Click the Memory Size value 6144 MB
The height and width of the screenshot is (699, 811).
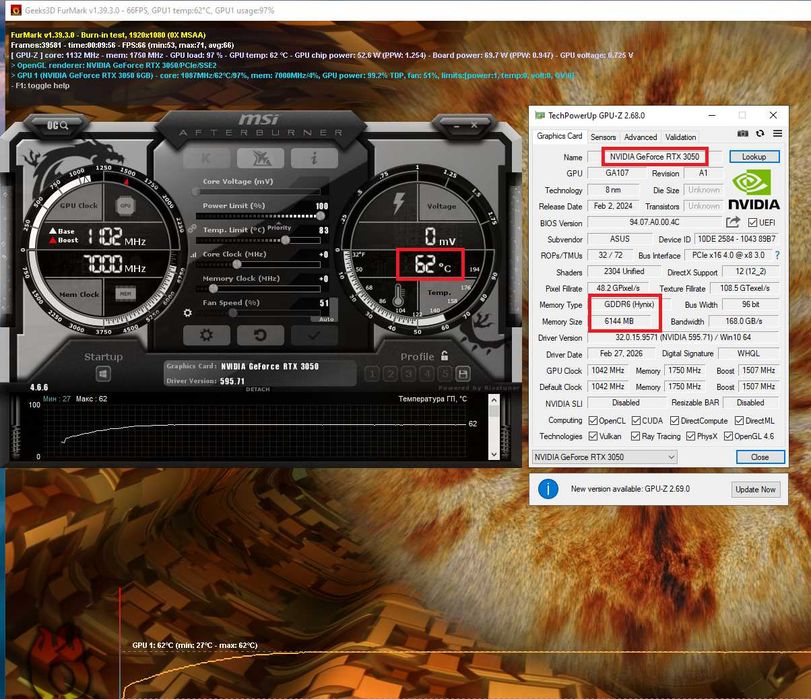619,321
